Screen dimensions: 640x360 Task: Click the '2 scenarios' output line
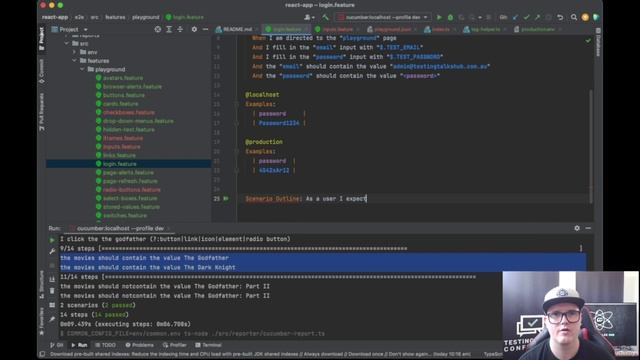point(98,305)
